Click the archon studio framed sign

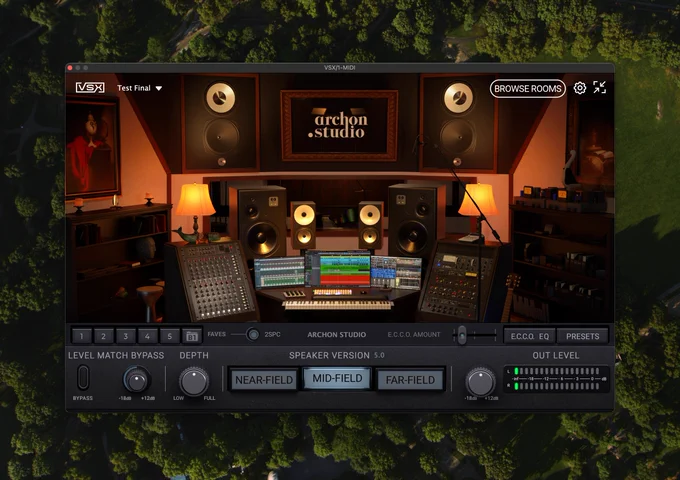click(x=339, y=125)
